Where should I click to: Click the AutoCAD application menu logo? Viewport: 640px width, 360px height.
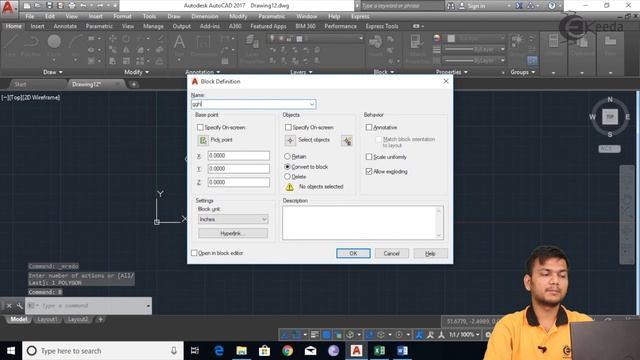pos(7,7)
